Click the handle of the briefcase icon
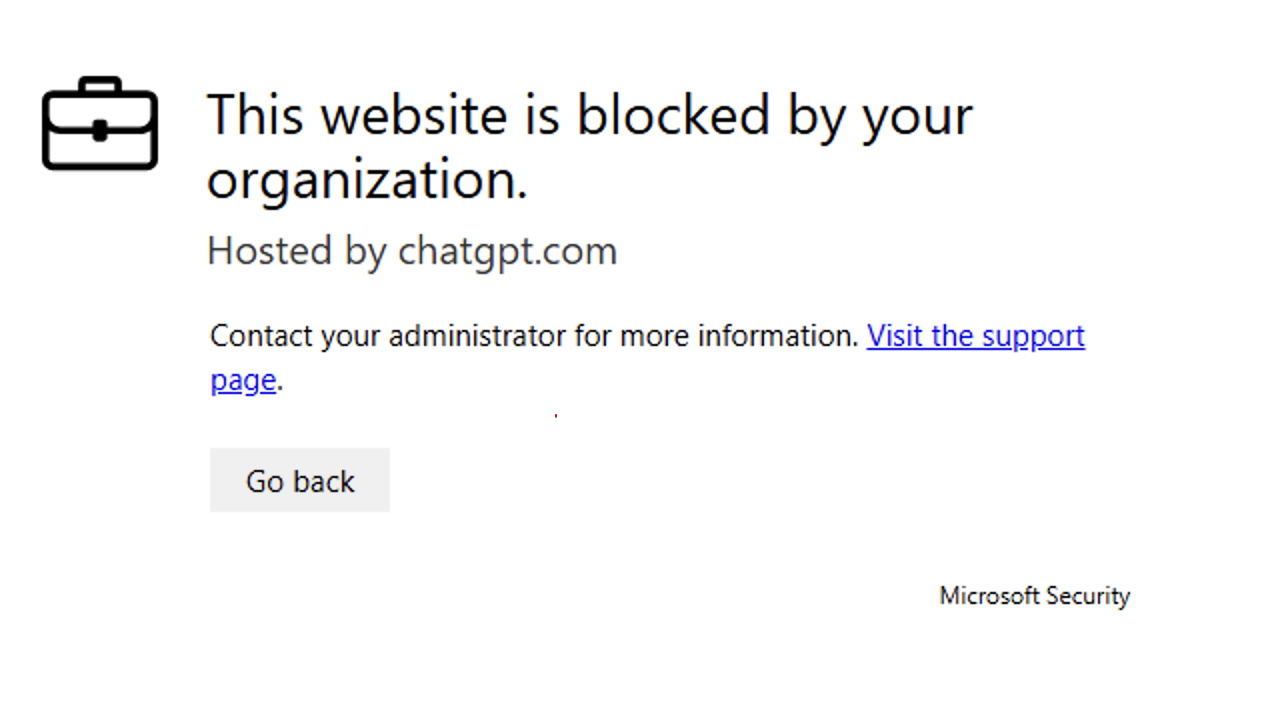 coord(100,86)
